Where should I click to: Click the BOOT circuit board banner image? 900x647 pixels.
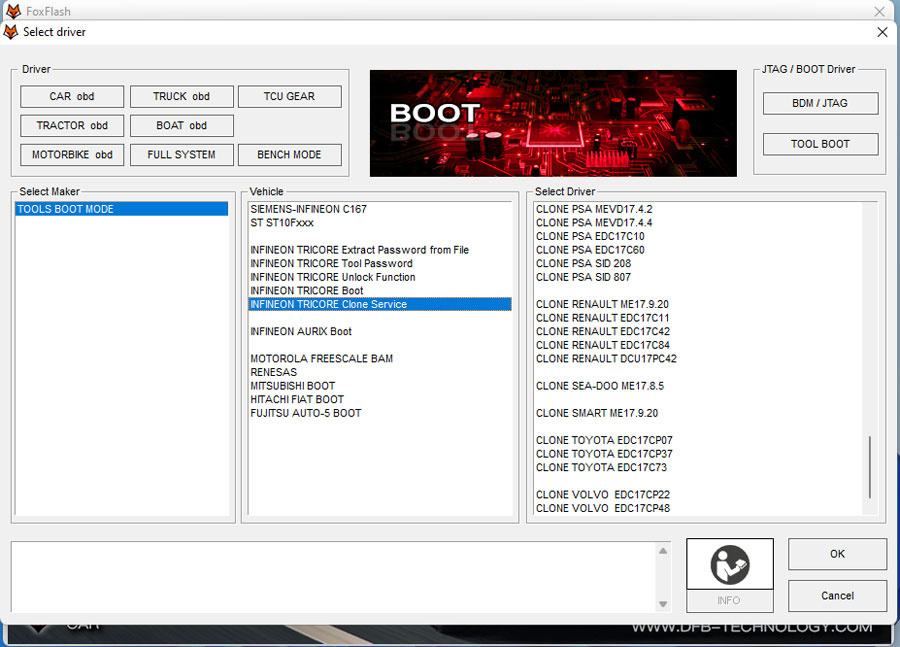(553, 123)
